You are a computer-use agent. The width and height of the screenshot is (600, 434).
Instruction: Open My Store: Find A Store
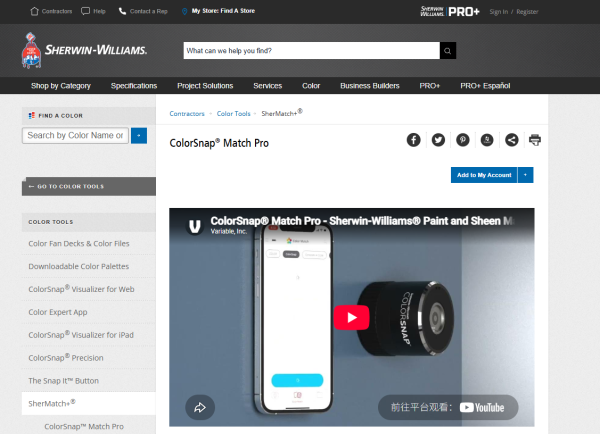218,11
